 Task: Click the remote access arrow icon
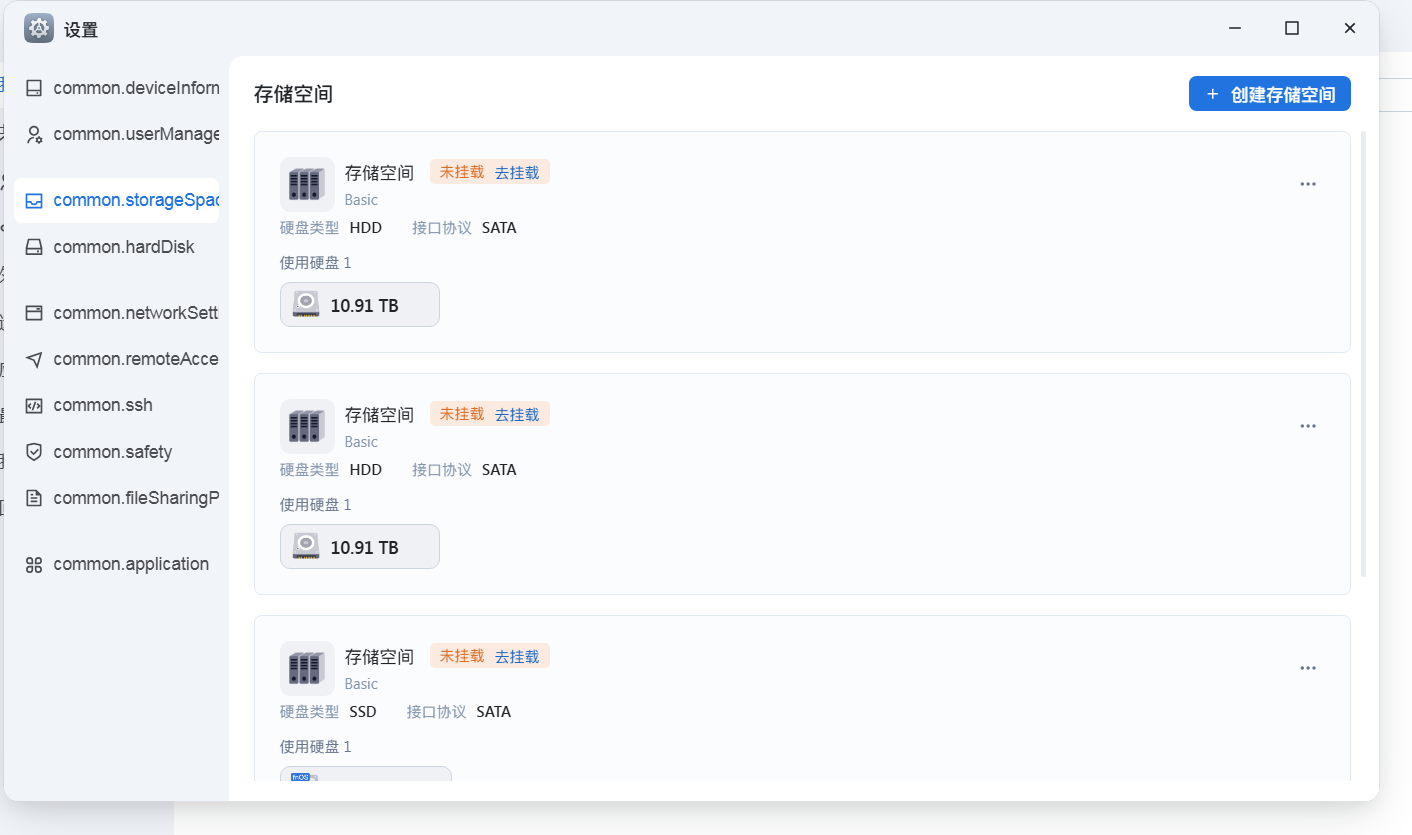pos(34,359)
